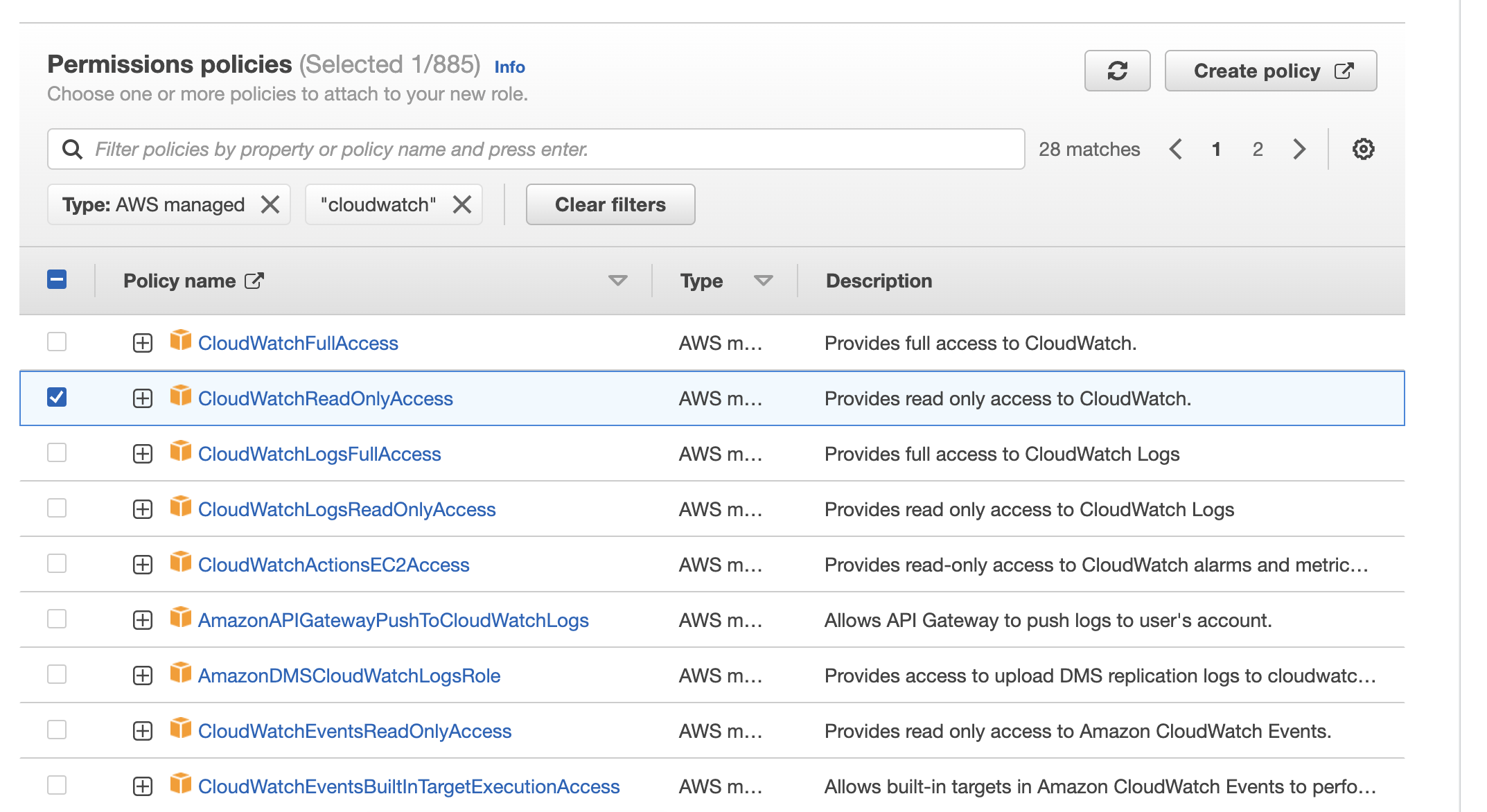The height and width of the screenshot is (812, 1487).
Task: Click the policy icon for CloudWatchLogsFullAccess
Action: (x=181, y=451)
